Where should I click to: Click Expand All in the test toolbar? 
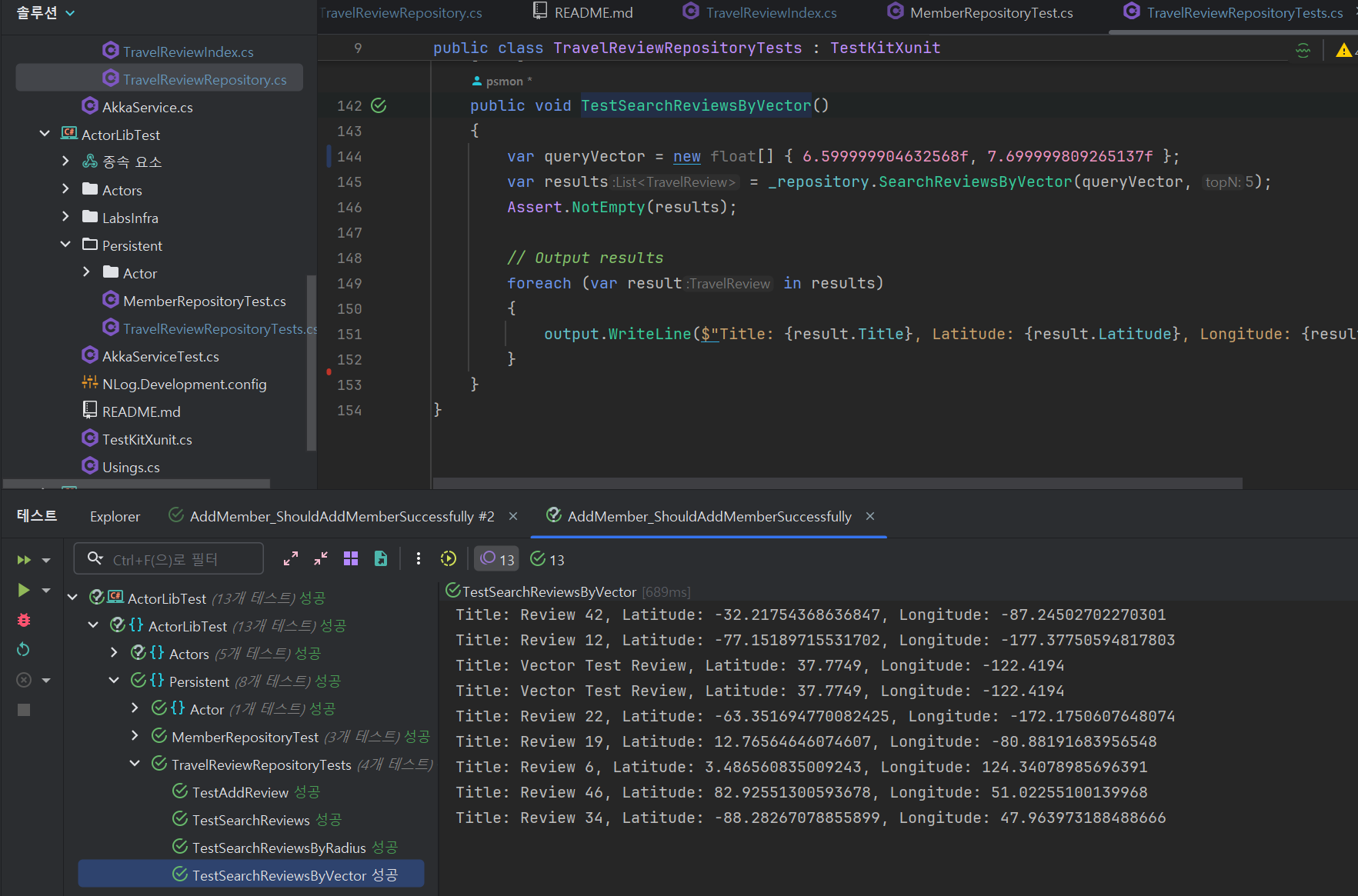(x=290, y=559)
